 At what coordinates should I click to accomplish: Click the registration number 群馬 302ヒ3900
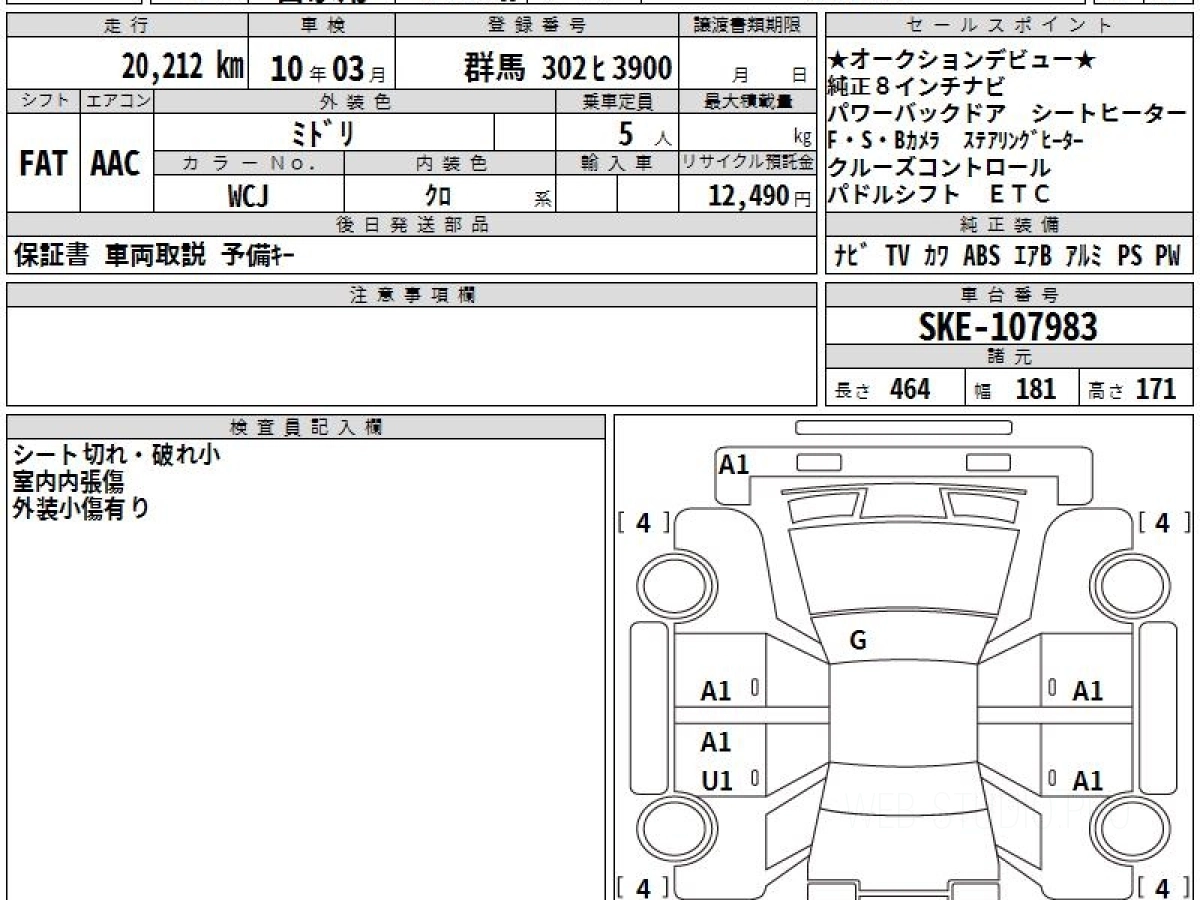pyautogui.click(x=567, y=68)
